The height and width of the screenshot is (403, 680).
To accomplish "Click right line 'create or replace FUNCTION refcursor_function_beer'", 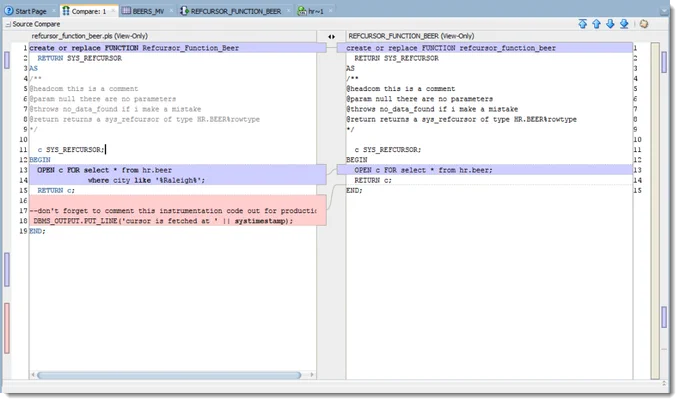I will click(451, 48).
